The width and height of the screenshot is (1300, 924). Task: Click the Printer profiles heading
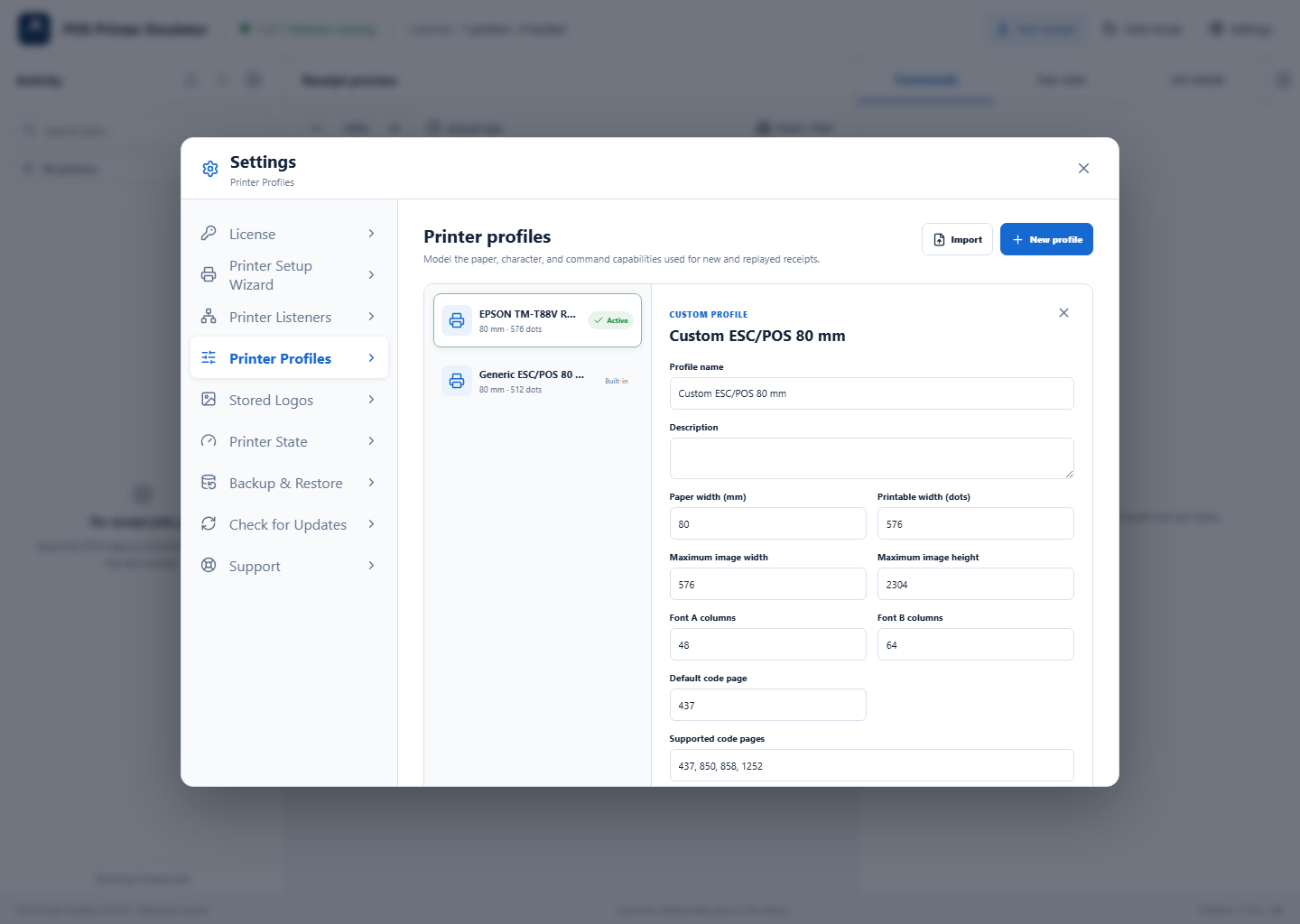point(487,236)
